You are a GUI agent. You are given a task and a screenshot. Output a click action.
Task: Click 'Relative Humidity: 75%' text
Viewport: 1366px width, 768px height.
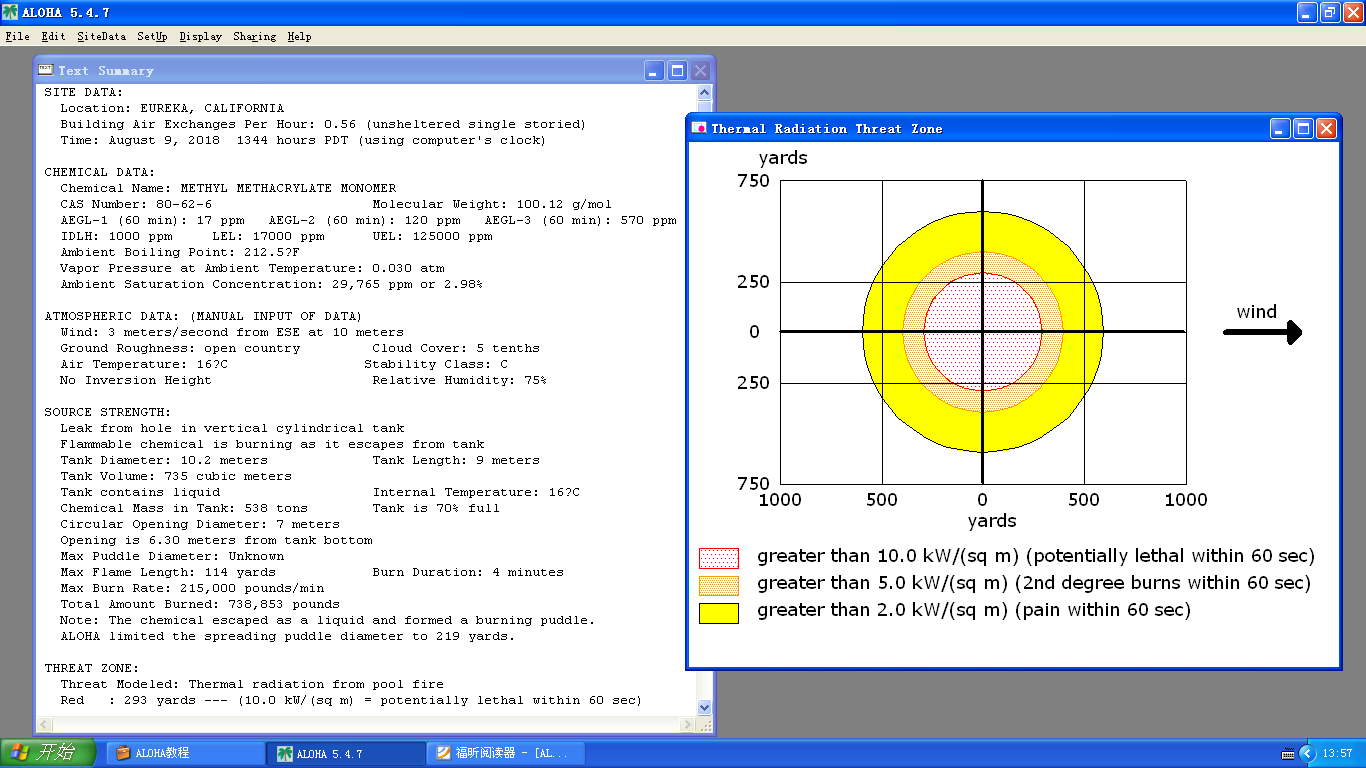coord(460,380)
